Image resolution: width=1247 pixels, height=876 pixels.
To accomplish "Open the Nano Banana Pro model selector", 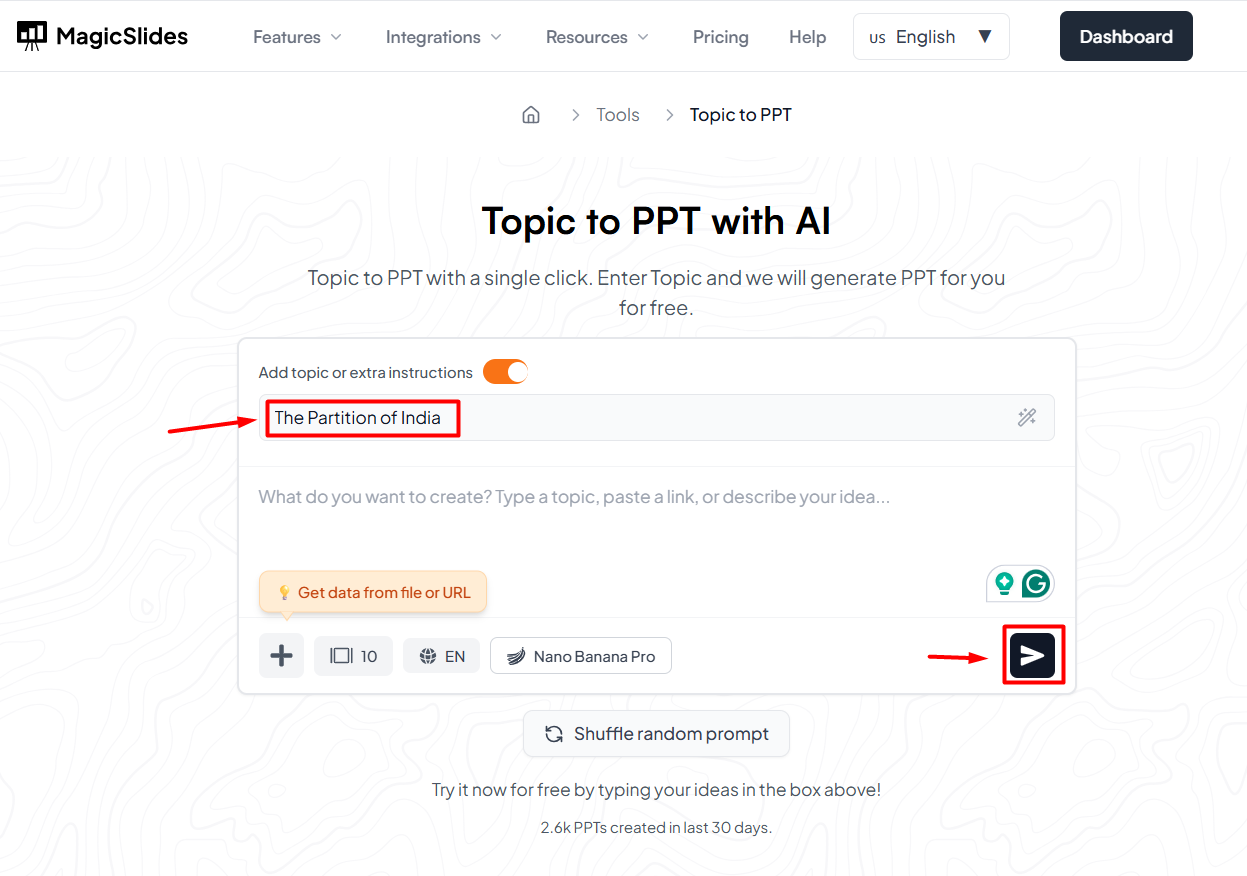I will pyautogui.click(x=580, y=656).
